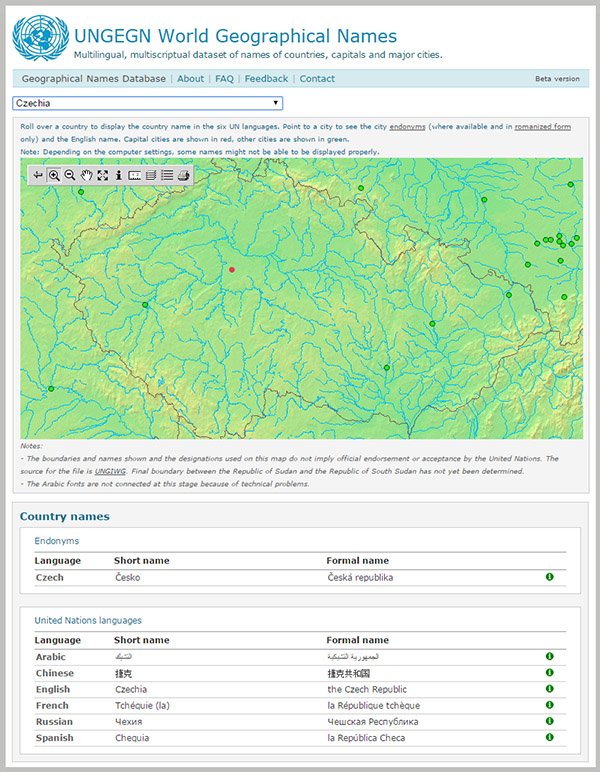Click the 'Beta version' label

[x=557, y=79]
